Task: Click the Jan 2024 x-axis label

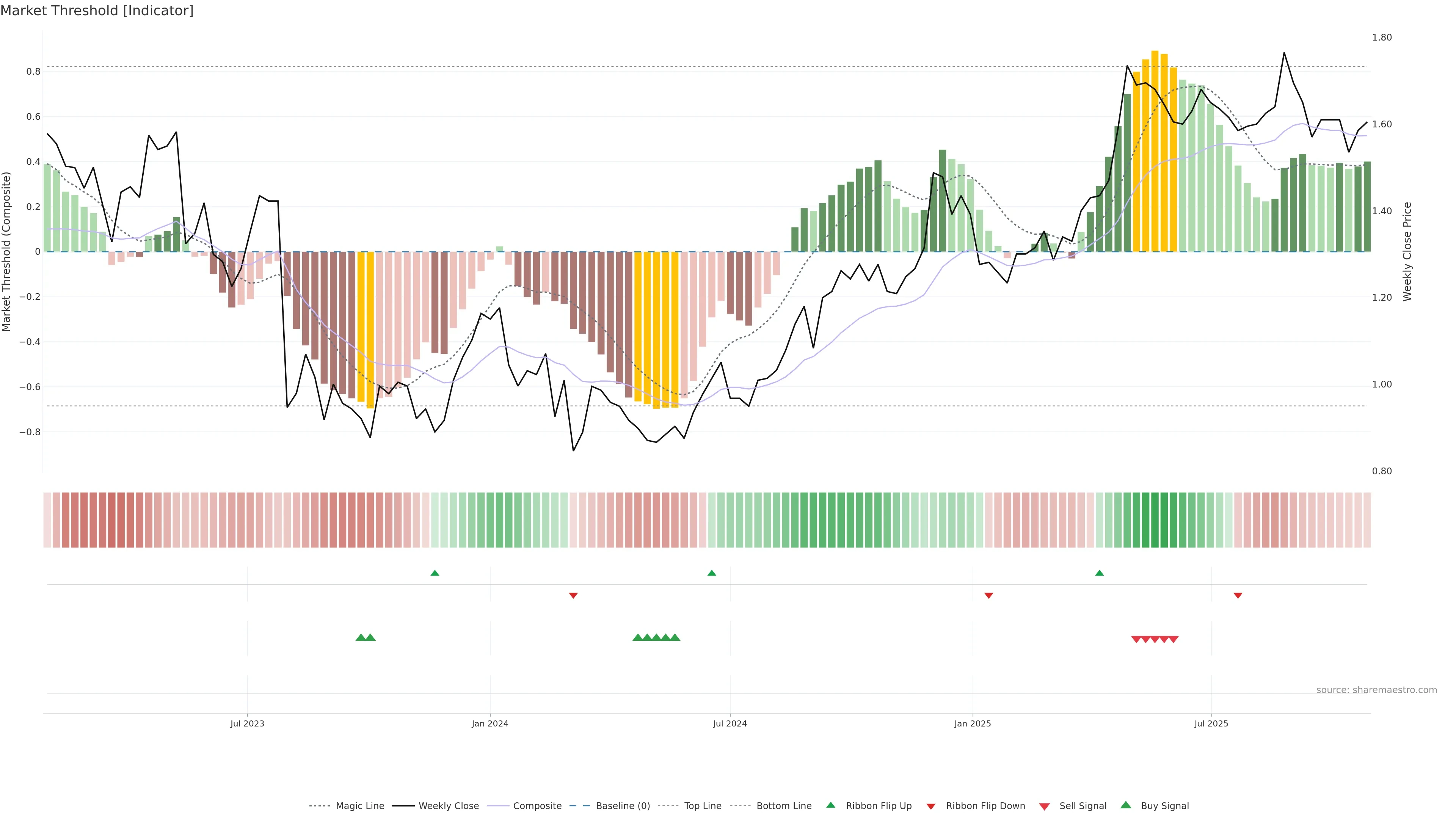Action: 490,723
